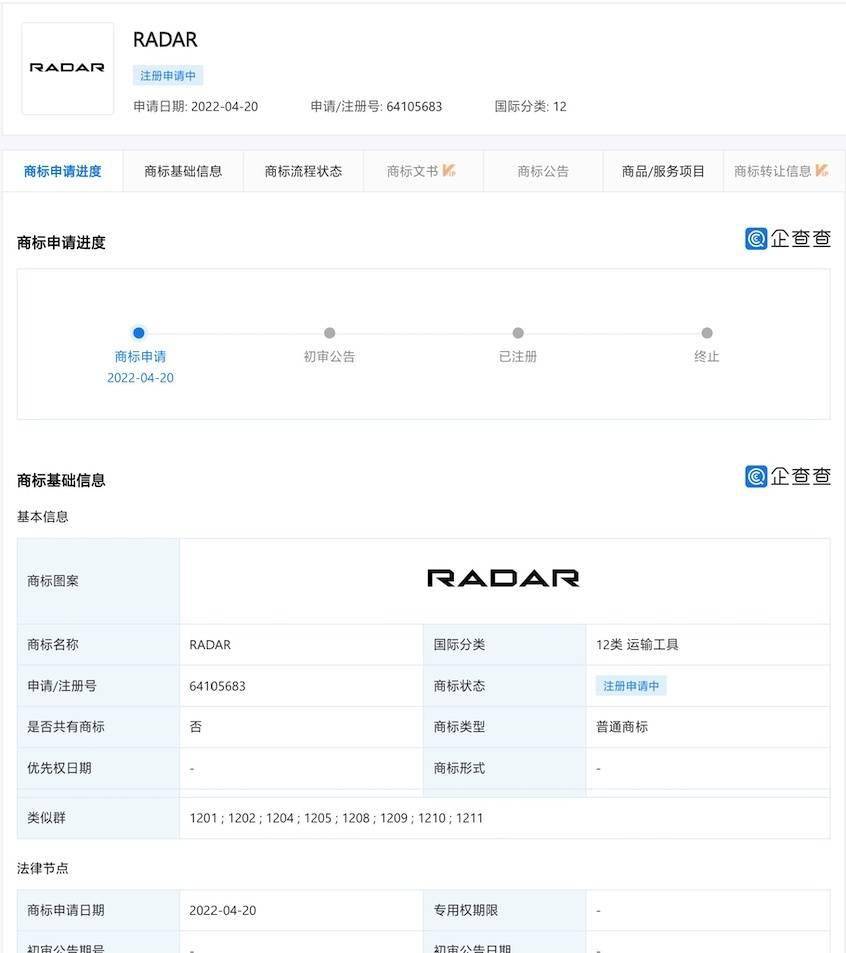Viewport: 846px width, 953px height.
Task: Click the 注册申请中 tag in 商标状态 row
Action: [x=631, y=686]
